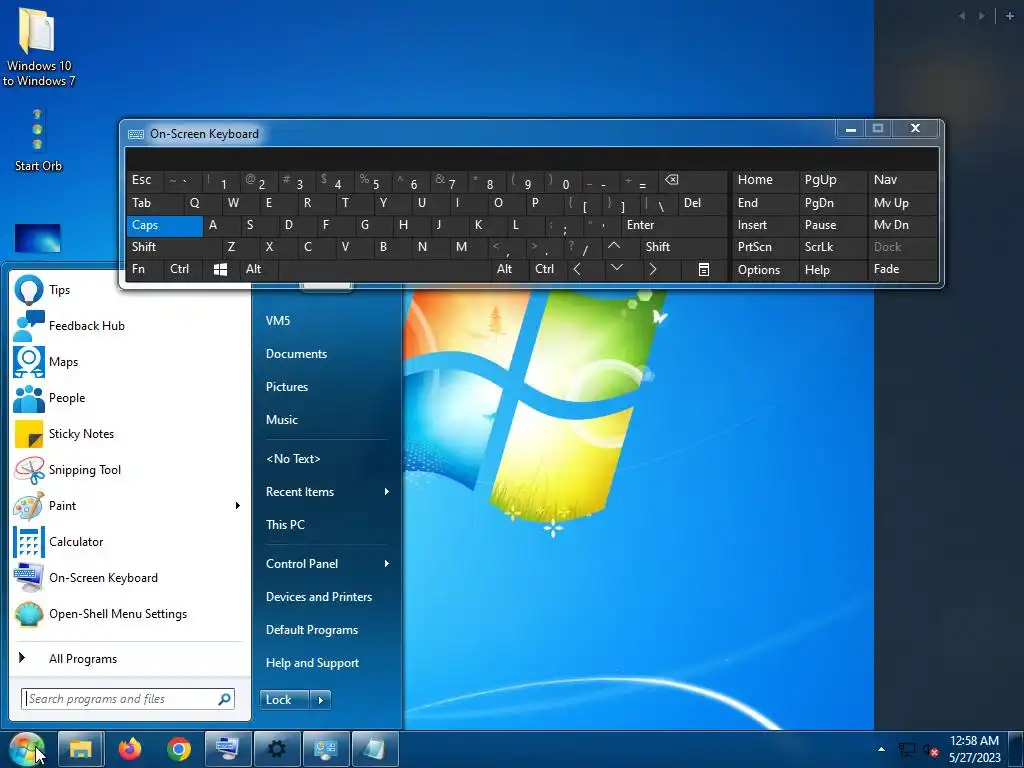Toggle Fn key on On-Screen Keyboard
The image size is (1024, 768).
(145, 269)
